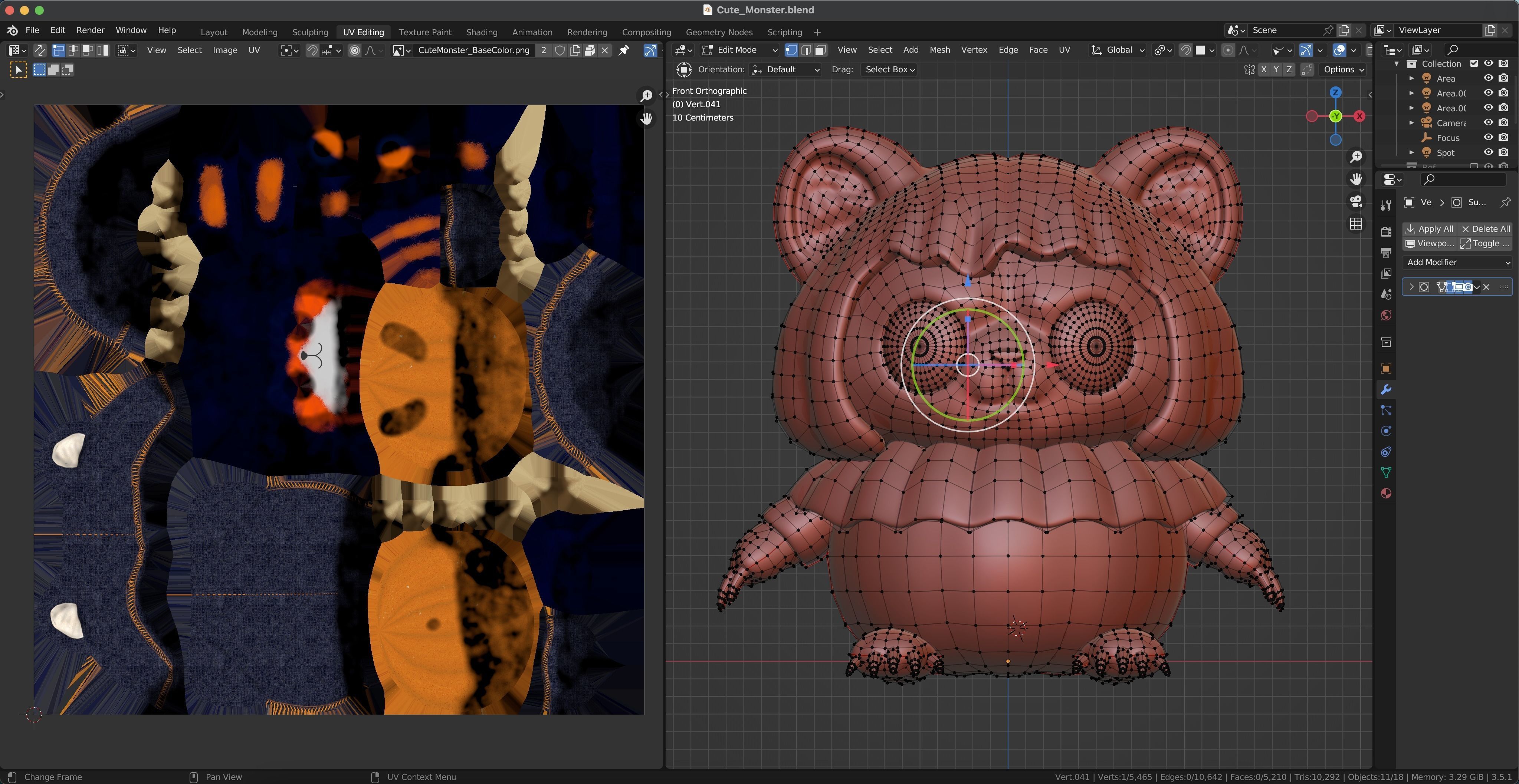Open the Output properties tab icon
The width and height of the screenshot is (1519, 784).
click(1386, 253)
